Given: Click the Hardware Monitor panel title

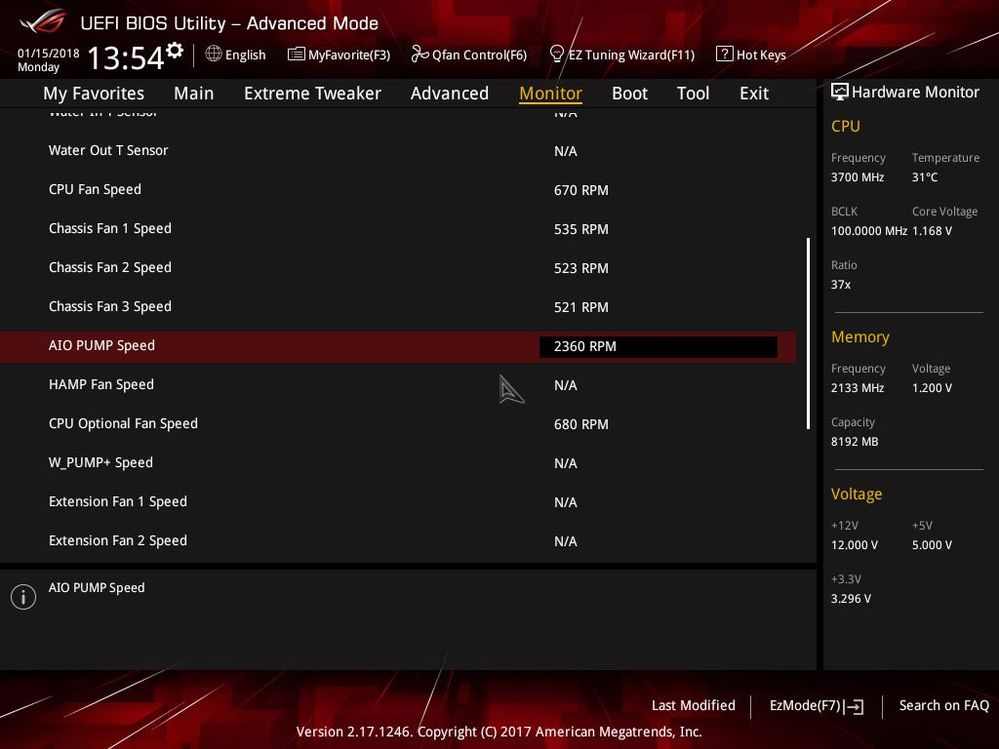Looking at the screenshot, I should click(x=915, y=92).
